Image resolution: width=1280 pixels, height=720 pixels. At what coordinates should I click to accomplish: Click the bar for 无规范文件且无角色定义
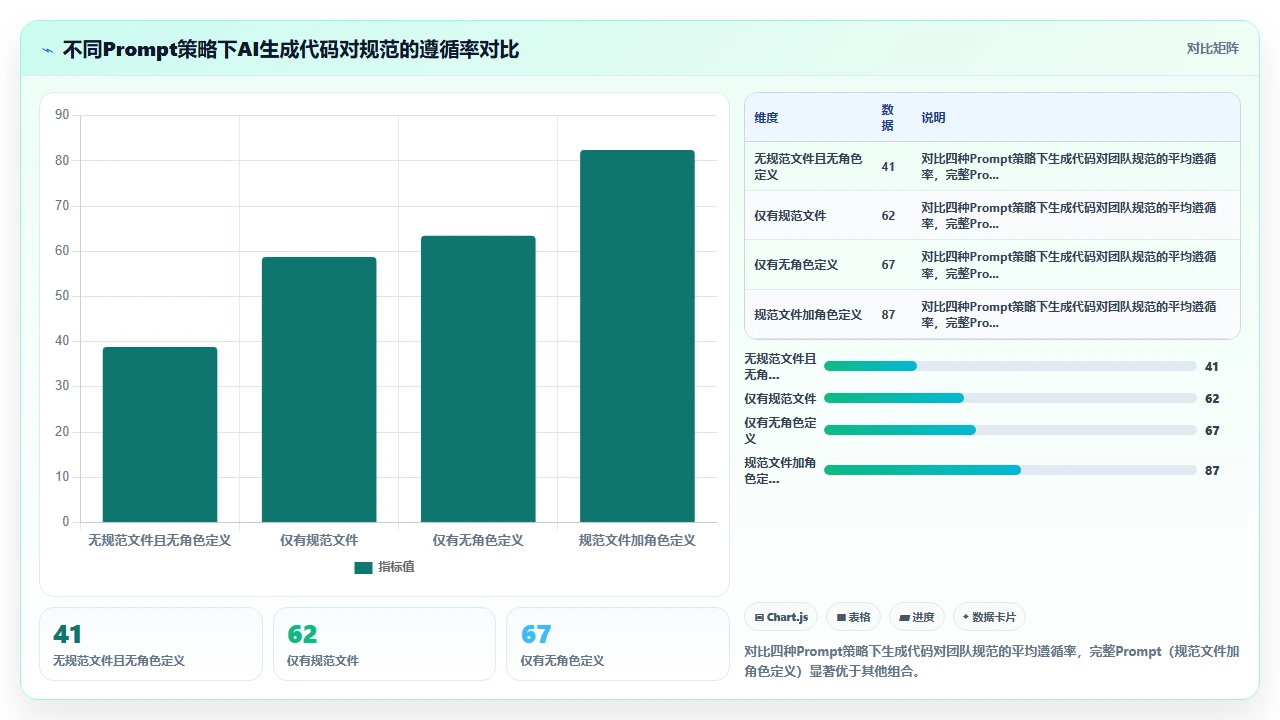pos(160,434)
